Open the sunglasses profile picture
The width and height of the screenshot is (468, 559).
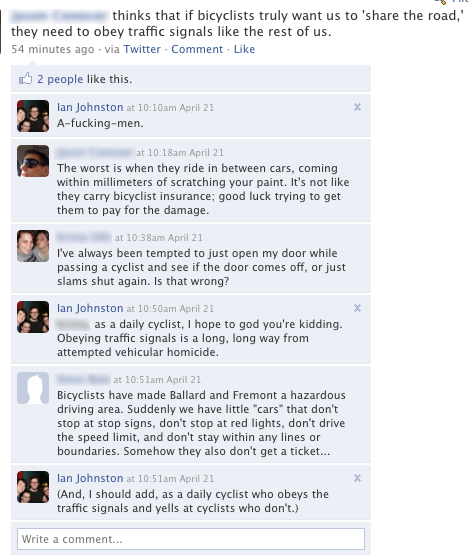point(33,161)
